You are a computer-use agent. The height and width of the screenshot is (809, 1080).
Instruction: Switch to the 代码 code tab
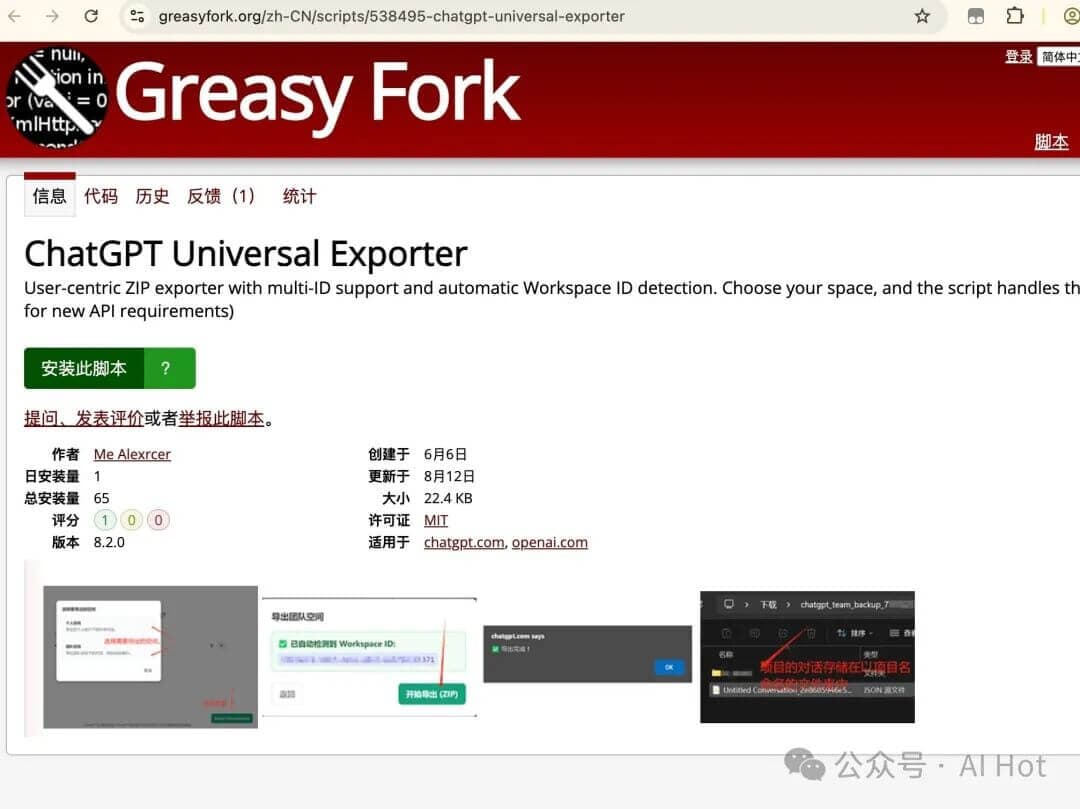pos(100,196)
